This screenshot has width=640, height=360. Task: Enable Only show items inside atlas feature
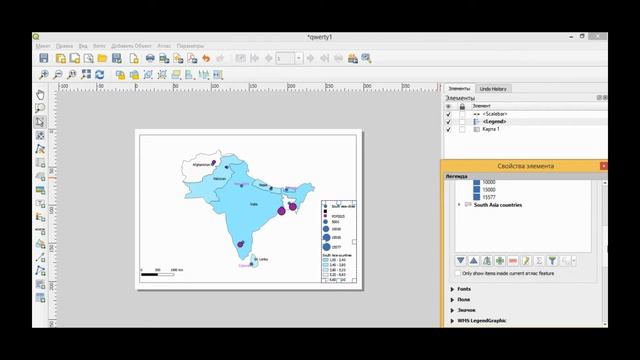point(458,273)
